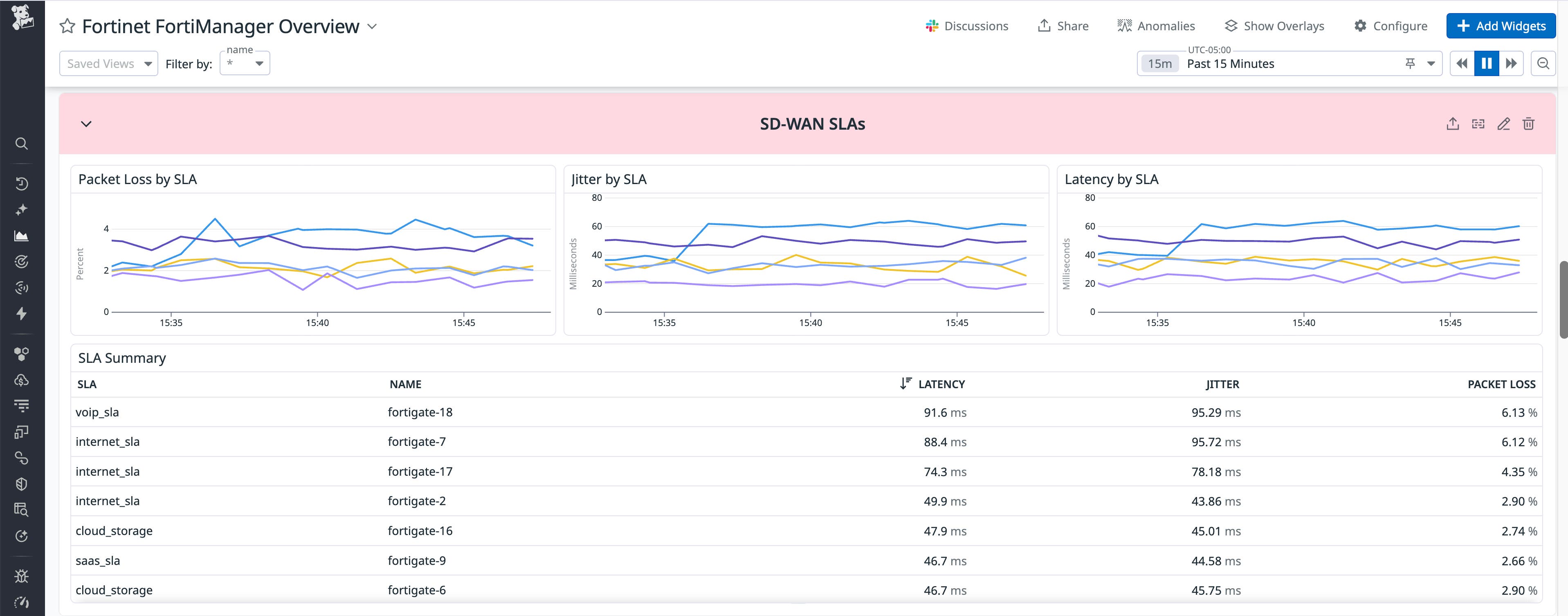This screenshot has width=1568, height=616.
Task: Click the history icon in the sidebar
Action: click(22, 183)
